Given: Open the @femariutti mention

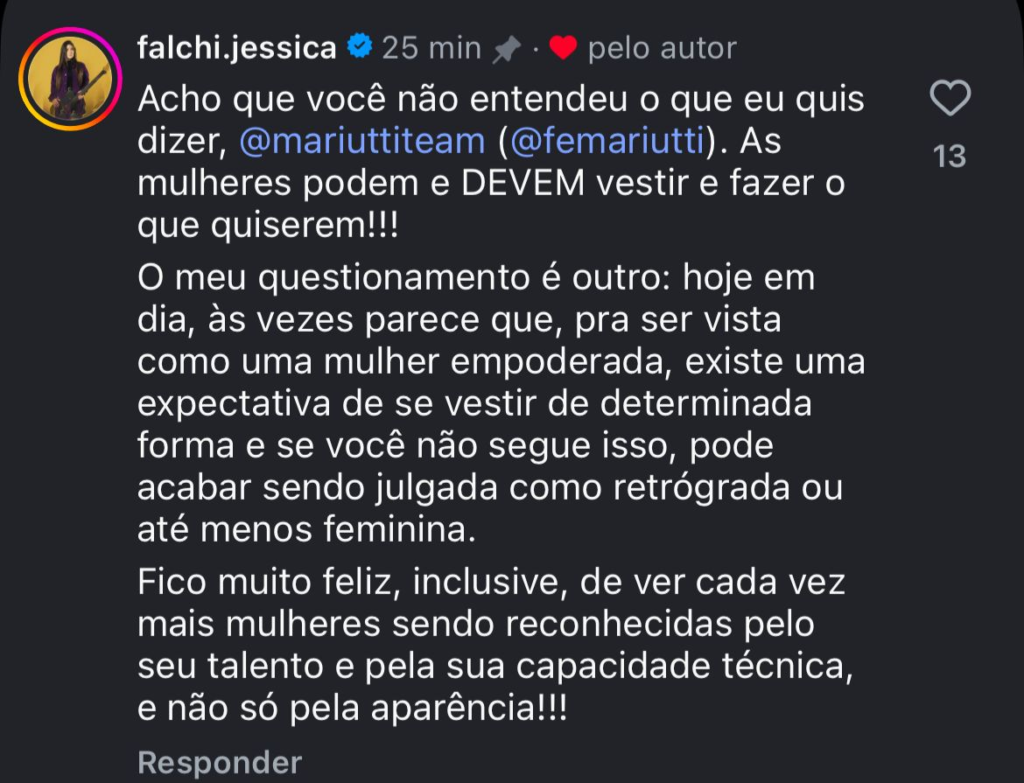Looking at the screenshot, I should 607,141.
